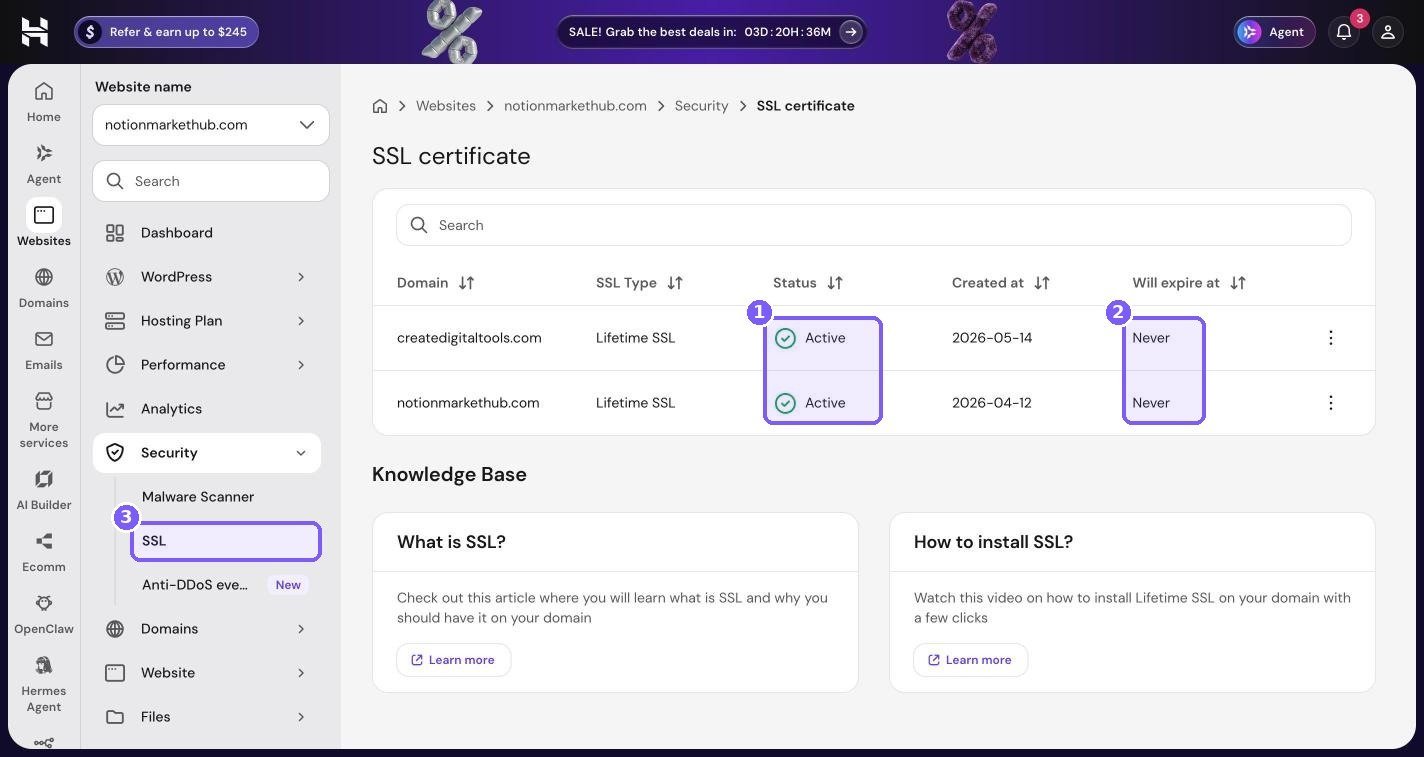Screen dimensions: 1424x757
Task: Focus the SSL certificate search field
Action: (874, 225)
